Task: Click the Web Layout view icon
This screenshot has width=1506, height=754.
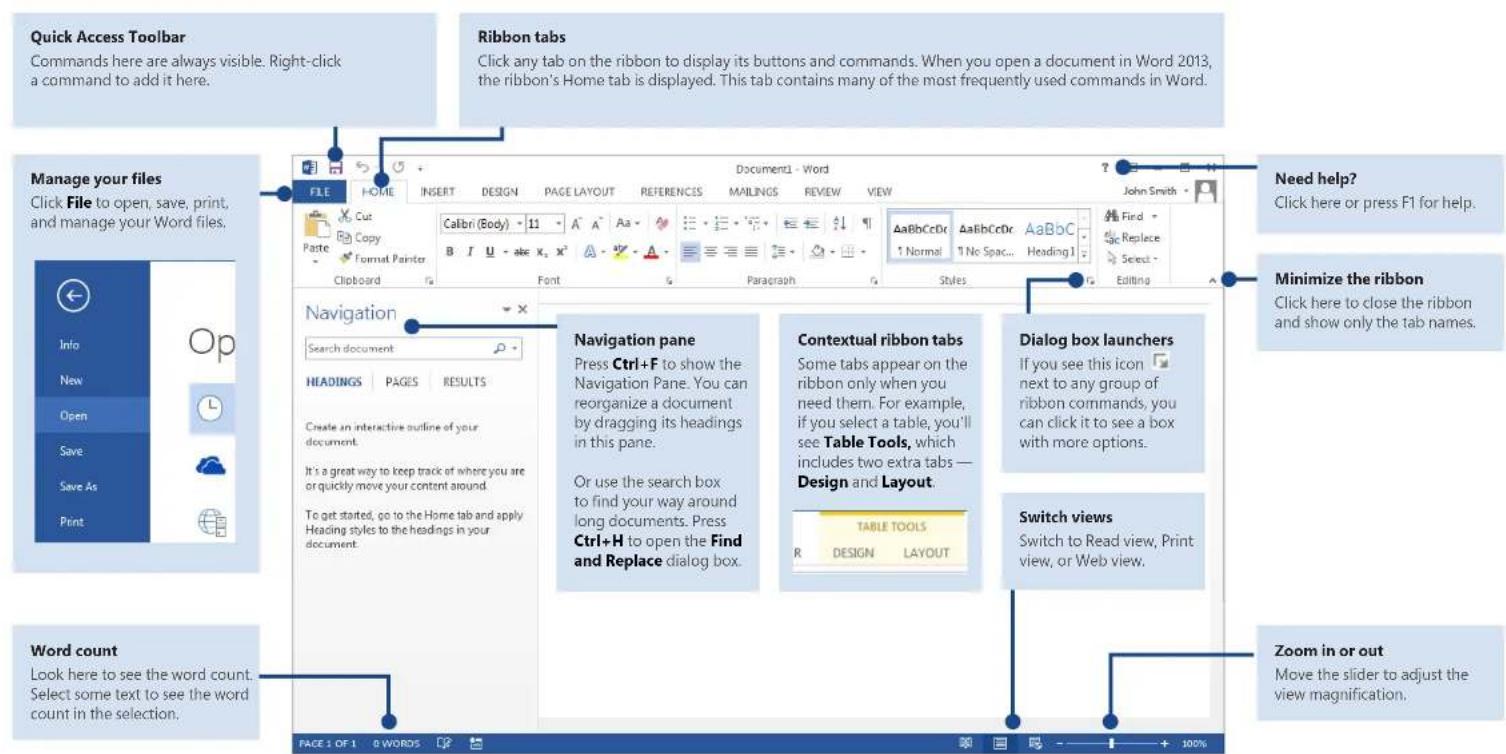Action: [1035, 743]
